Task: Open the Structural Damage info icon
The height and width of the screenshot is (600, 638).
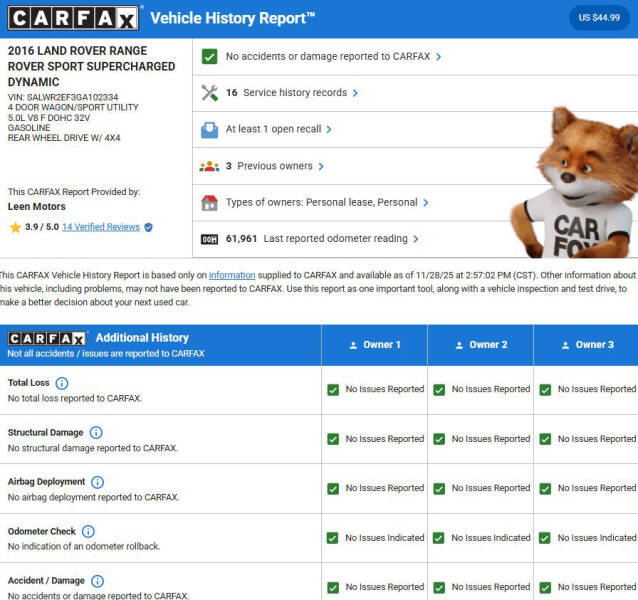Action: (x=96, y=433)
